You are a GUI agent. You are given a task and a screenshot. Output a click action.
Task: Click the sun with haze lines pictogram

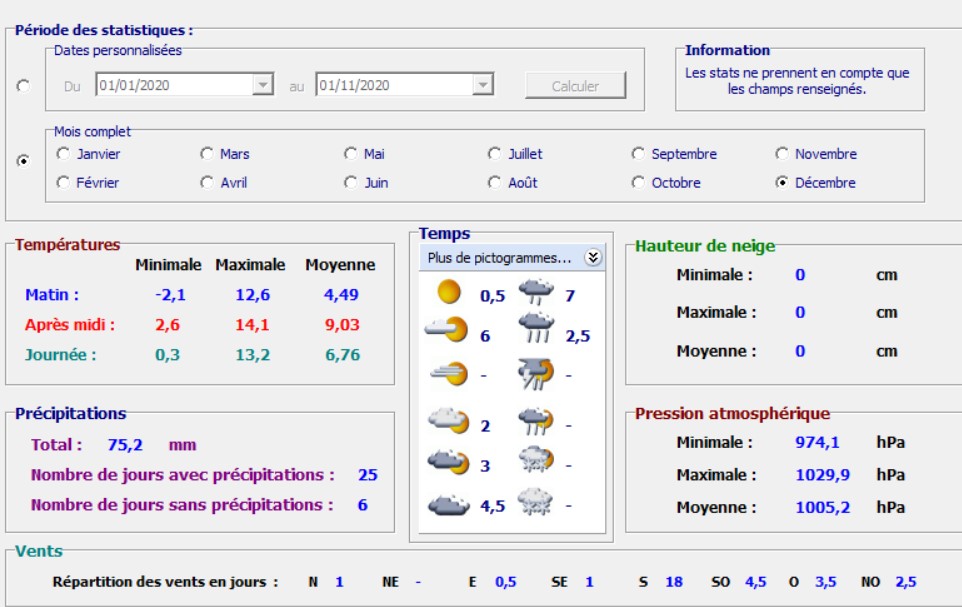pyautogui.click(x=449, y=374)
